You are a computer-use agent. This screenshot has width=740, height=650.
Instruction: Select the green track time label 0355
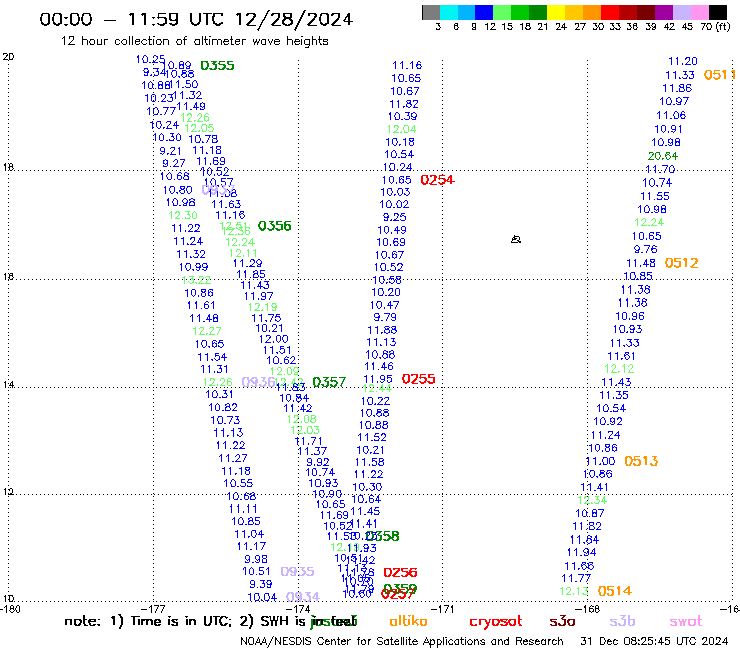coord(217,66)
